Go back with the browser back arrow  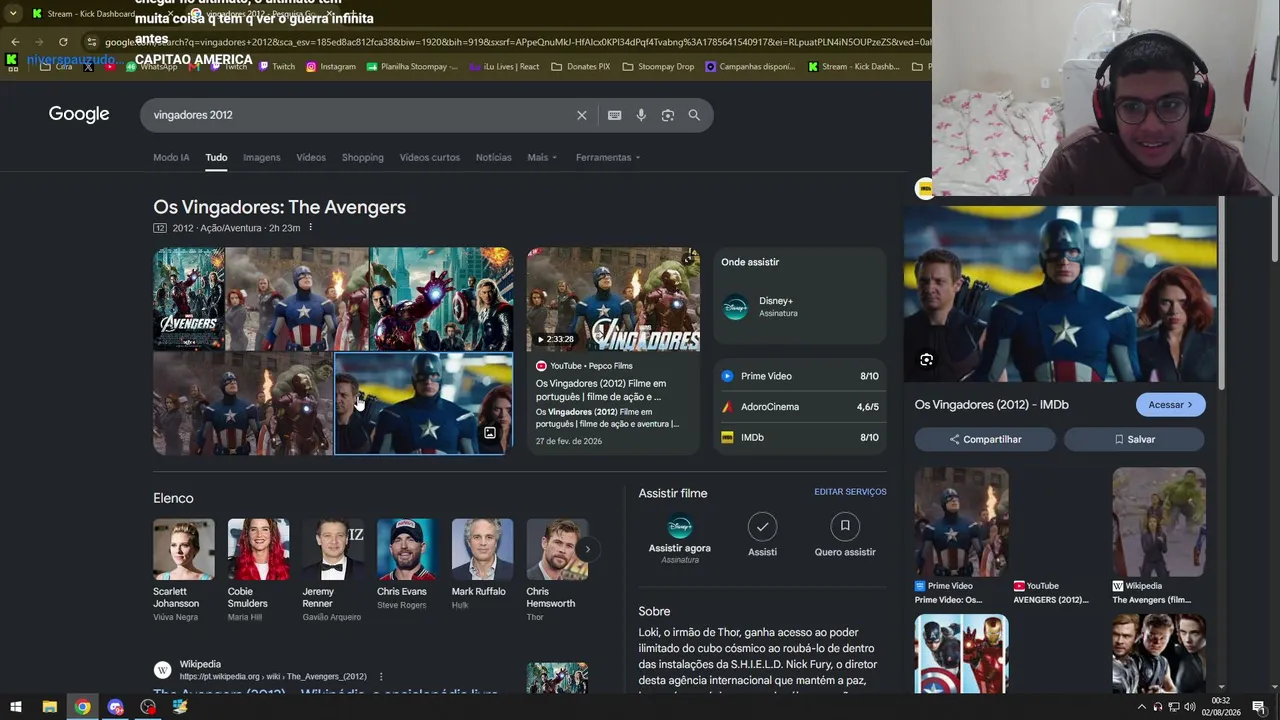[15, 42]
